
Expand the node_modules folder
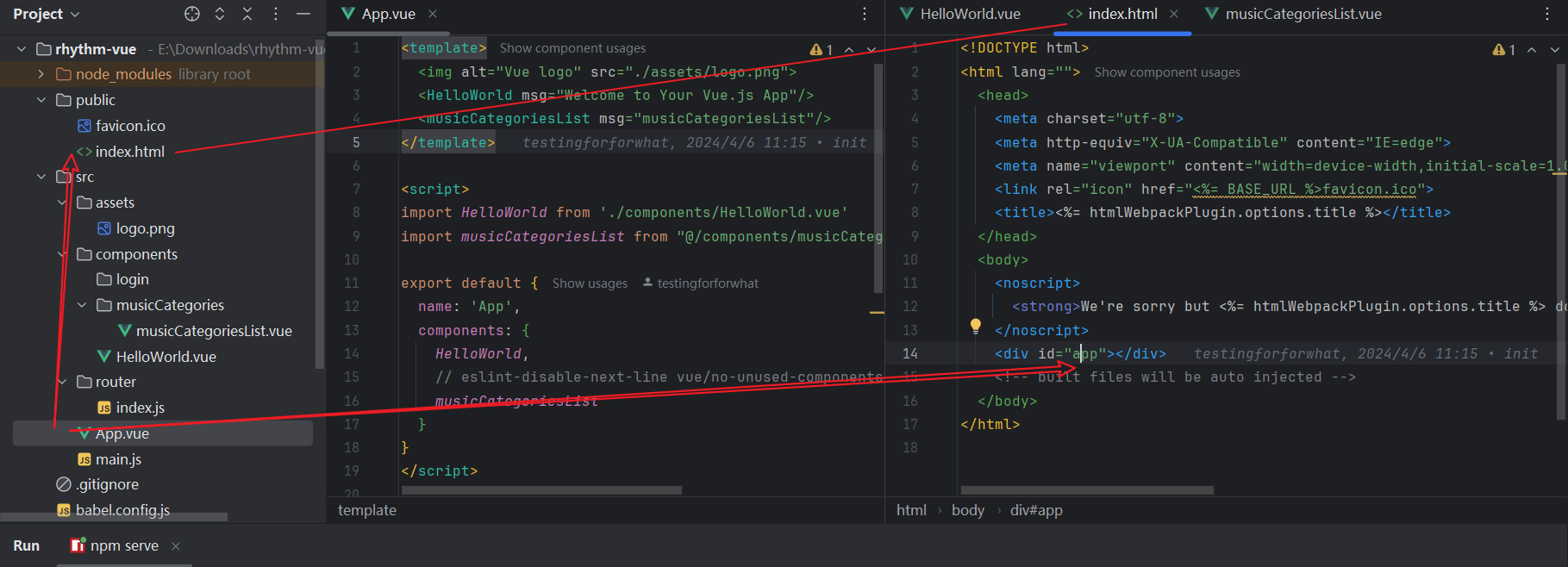tap(41, 74)
